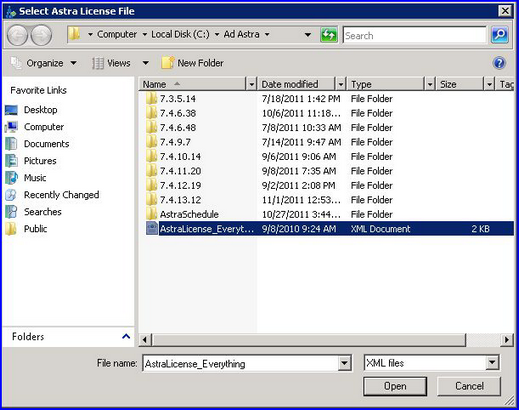Select the 7.4.10.14 folder row

326,156
